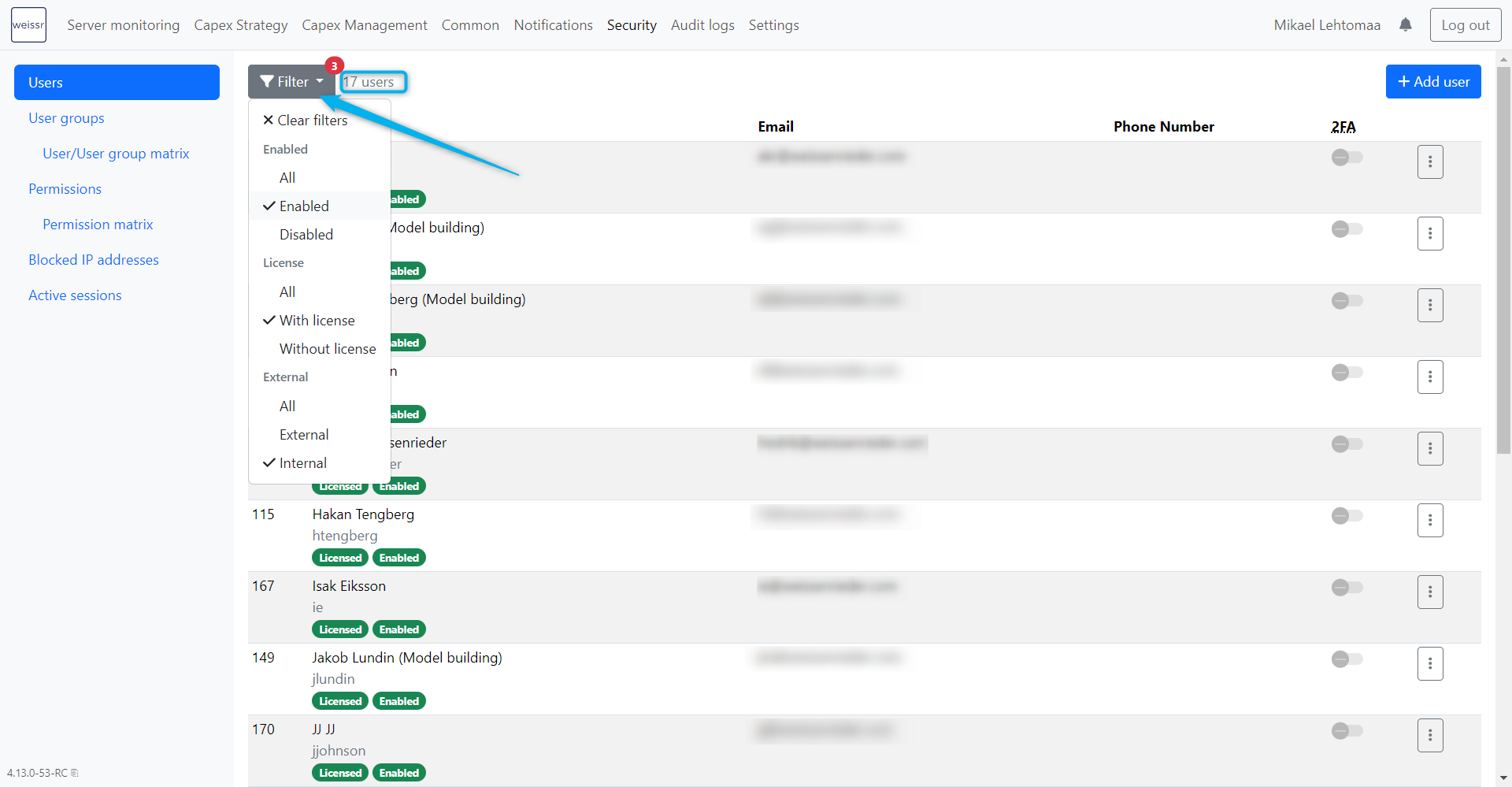Open Active sessions sidebar link

[75, 295]
